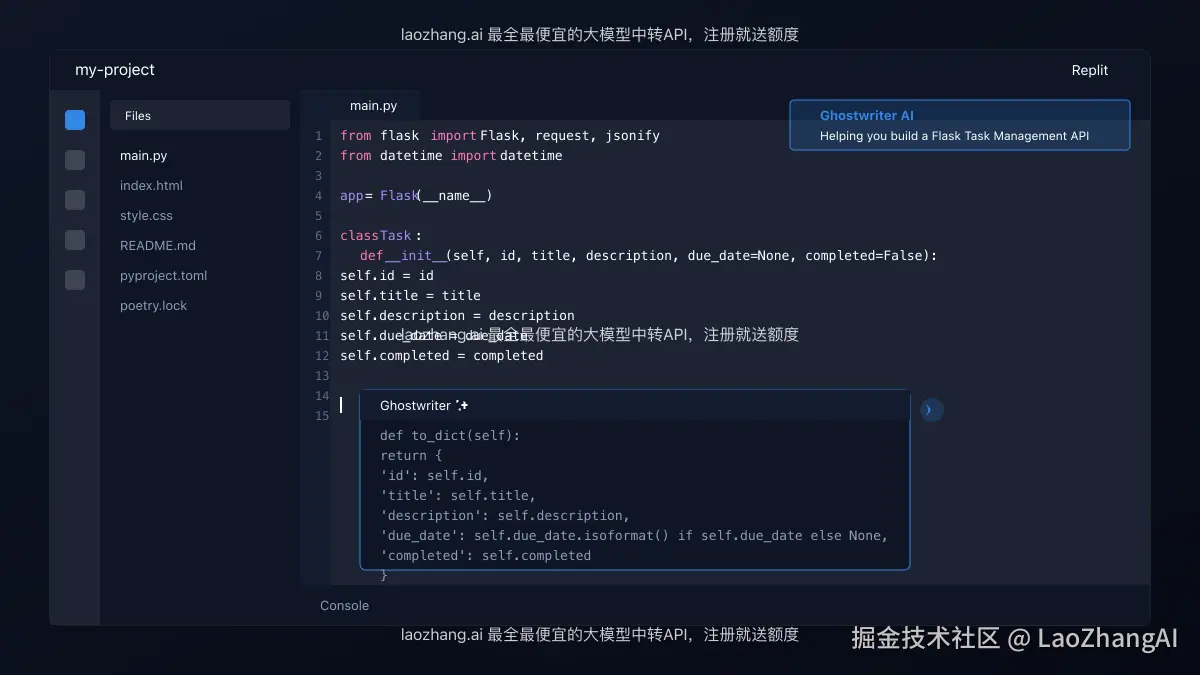Open index.html from the file list

(151, 185)
